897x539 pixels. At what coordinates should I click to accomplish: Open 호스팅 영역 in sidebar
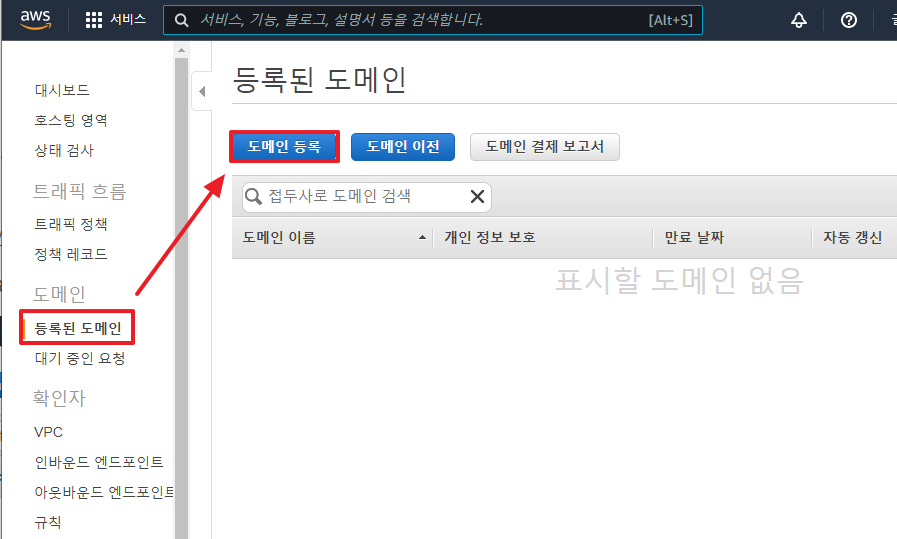click(71, 120)
